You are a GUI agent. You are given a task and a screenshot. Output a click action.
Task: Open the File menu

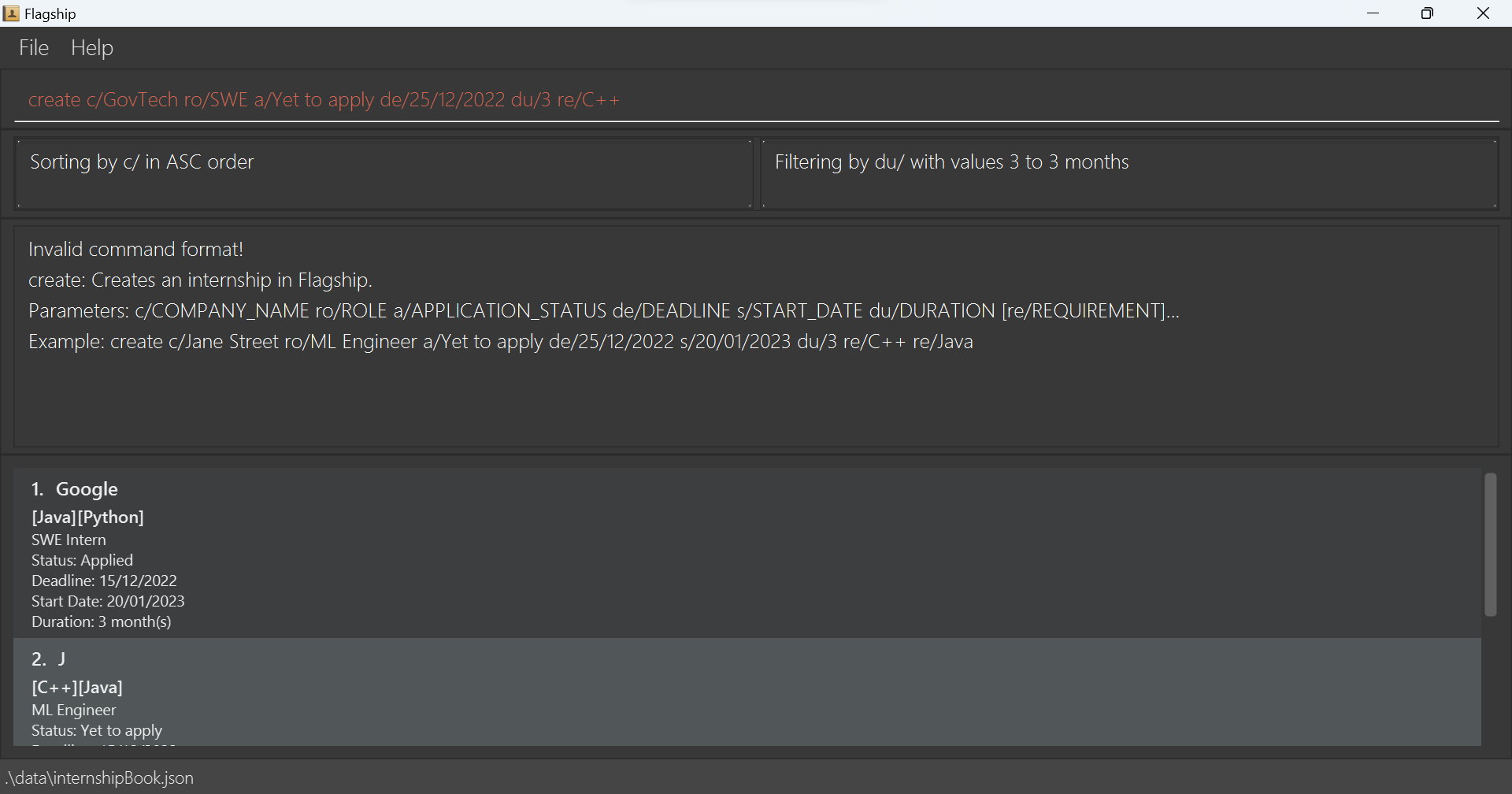[34, 48]
